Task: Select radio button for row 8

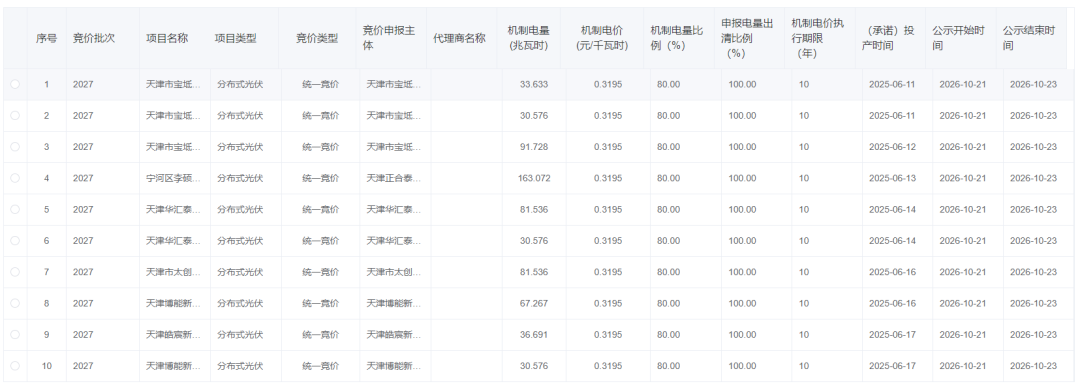Action: (15, 303)
